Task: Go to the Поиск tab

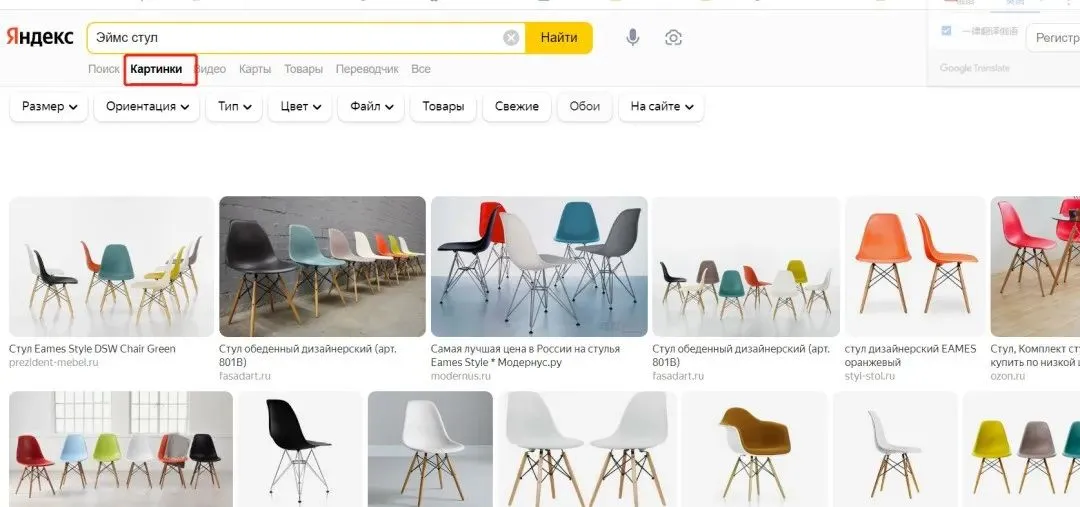Action: (x=103, y=69)
